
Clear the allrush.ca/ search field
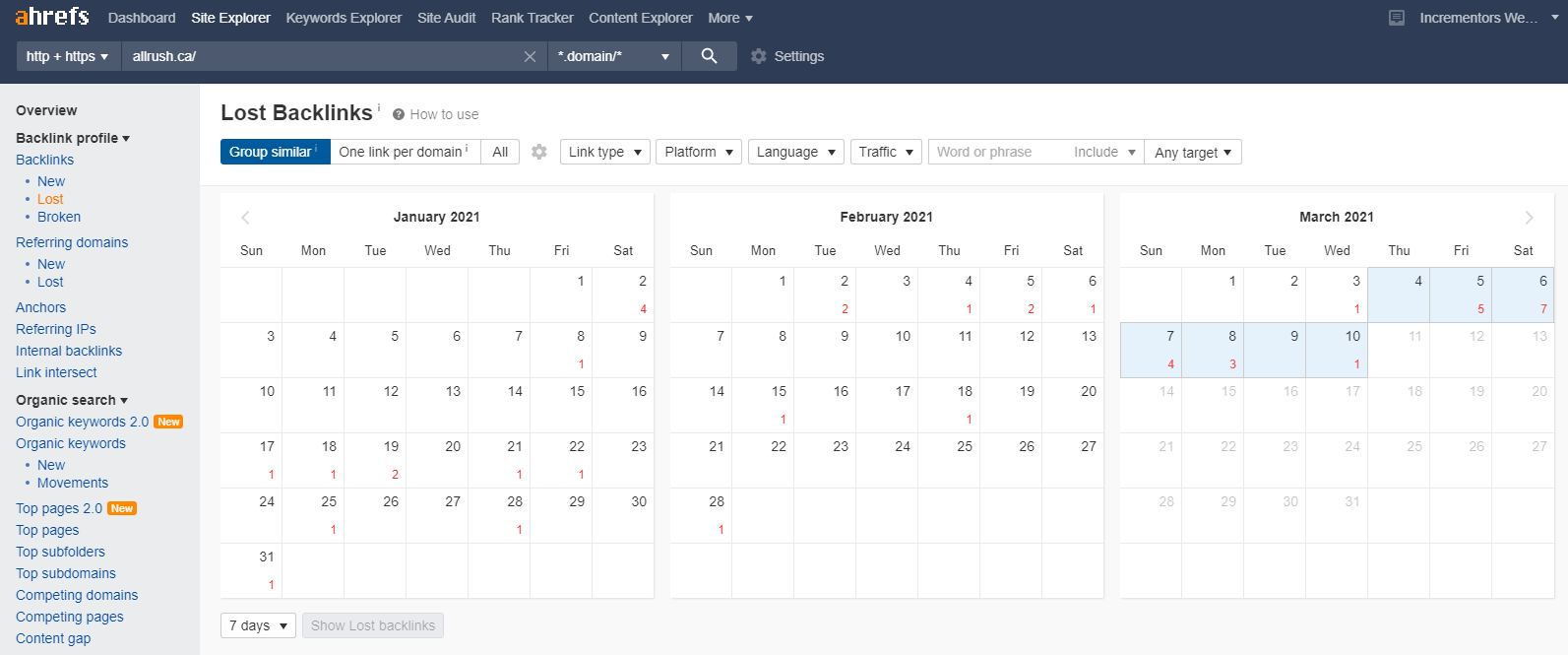pyautogui.click(x=530, y=56)
